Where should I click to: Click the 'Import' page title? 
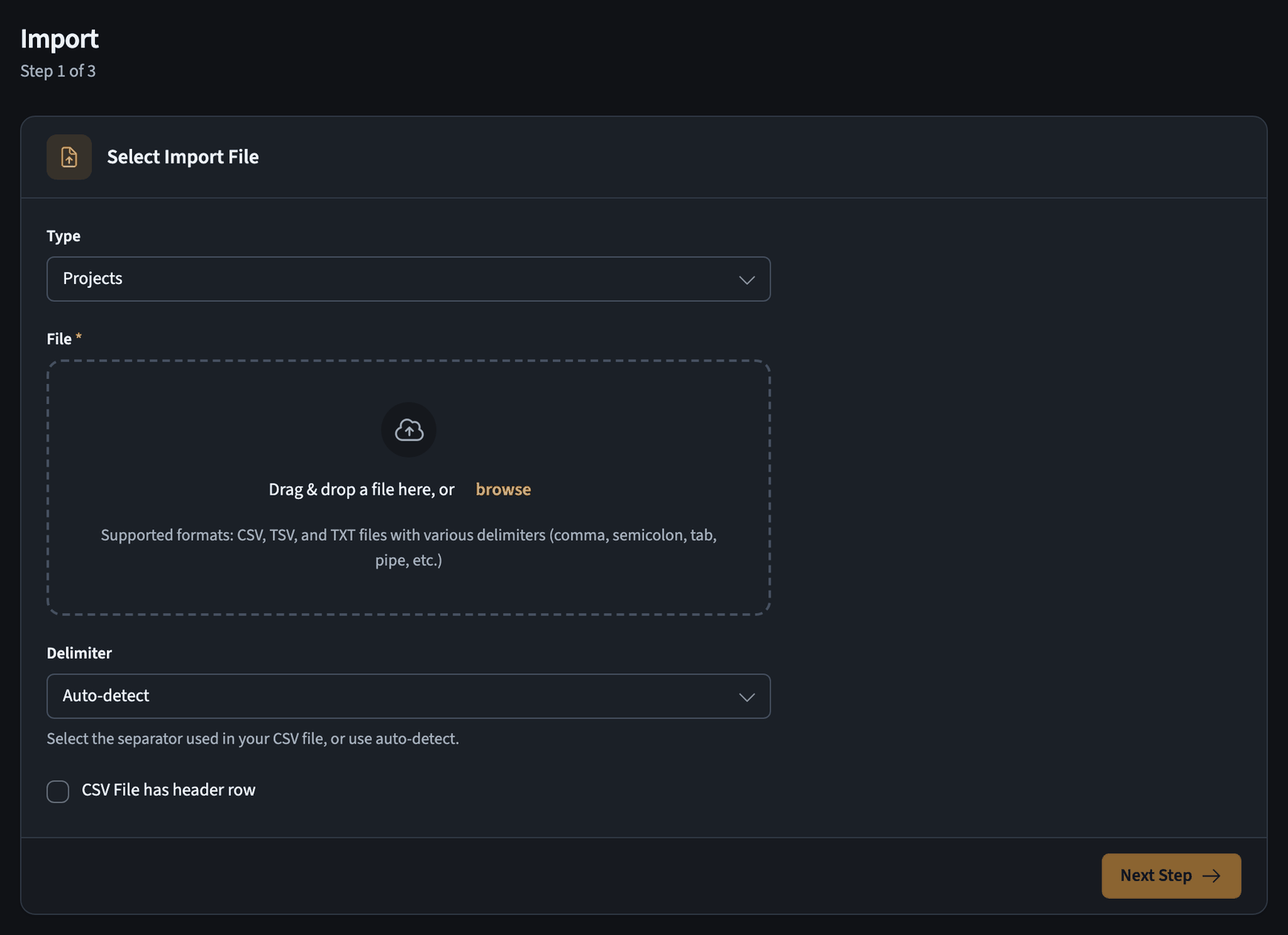(60, 39)
